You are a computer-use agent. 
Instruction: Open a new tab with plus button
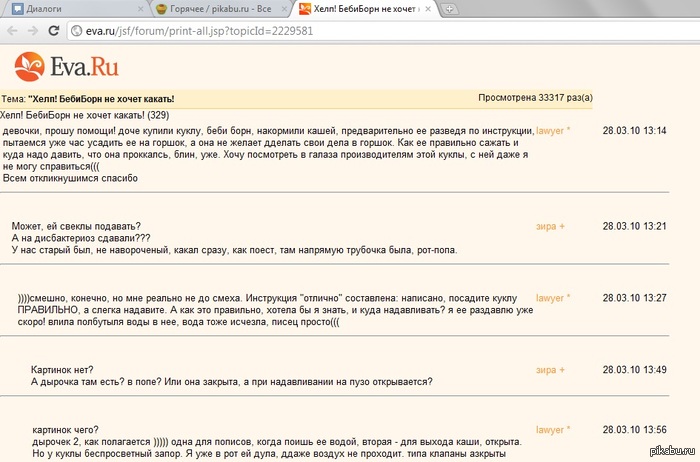(x=449, y=9)
